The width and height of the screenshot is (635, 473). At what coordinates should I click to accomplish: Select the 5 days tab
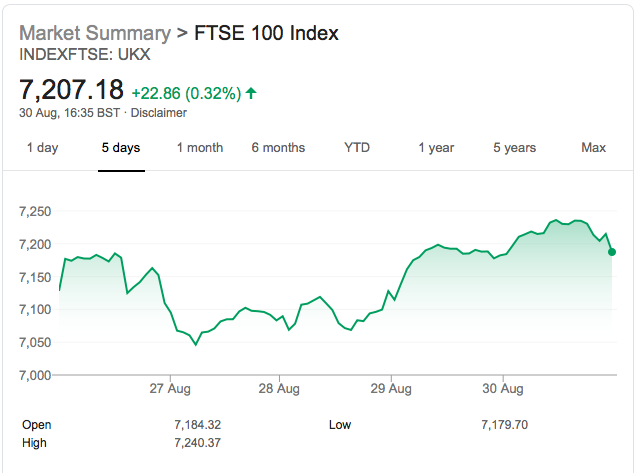coord(121,147)
